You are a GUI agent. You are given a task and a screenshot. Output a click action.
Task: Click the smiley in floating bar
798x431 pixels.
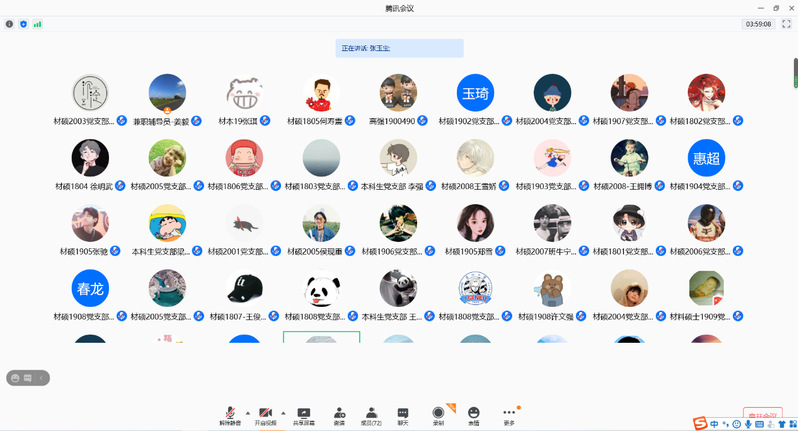pos(15,377)
